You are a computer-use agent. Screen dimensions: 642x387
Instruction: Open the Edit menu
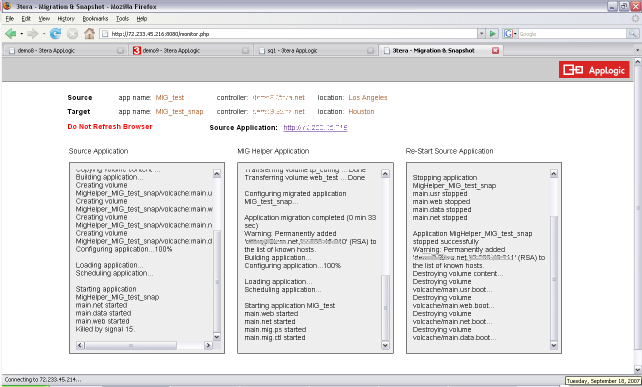point(26,18)
